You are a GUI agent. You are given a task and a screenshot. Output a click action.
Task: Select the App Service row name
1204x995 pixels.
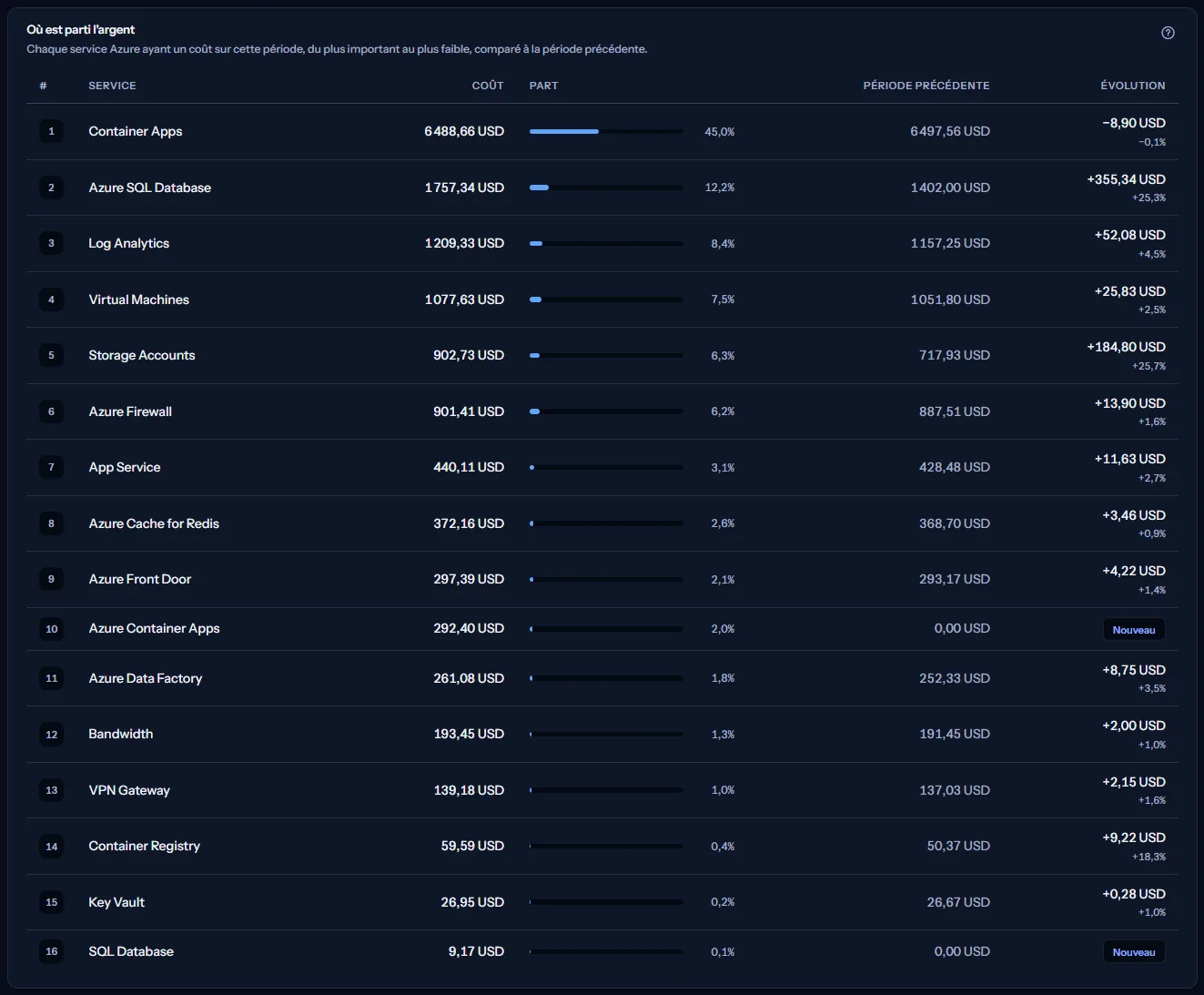[125, 467]
